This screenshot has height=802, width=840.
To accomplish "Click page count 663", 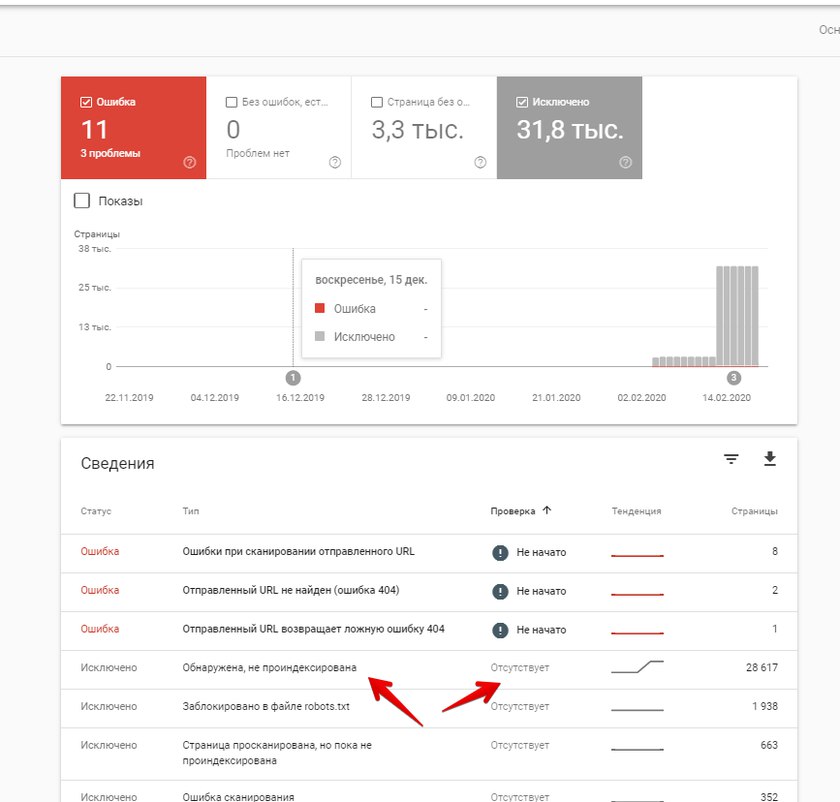I will click(x=769, y=745).
